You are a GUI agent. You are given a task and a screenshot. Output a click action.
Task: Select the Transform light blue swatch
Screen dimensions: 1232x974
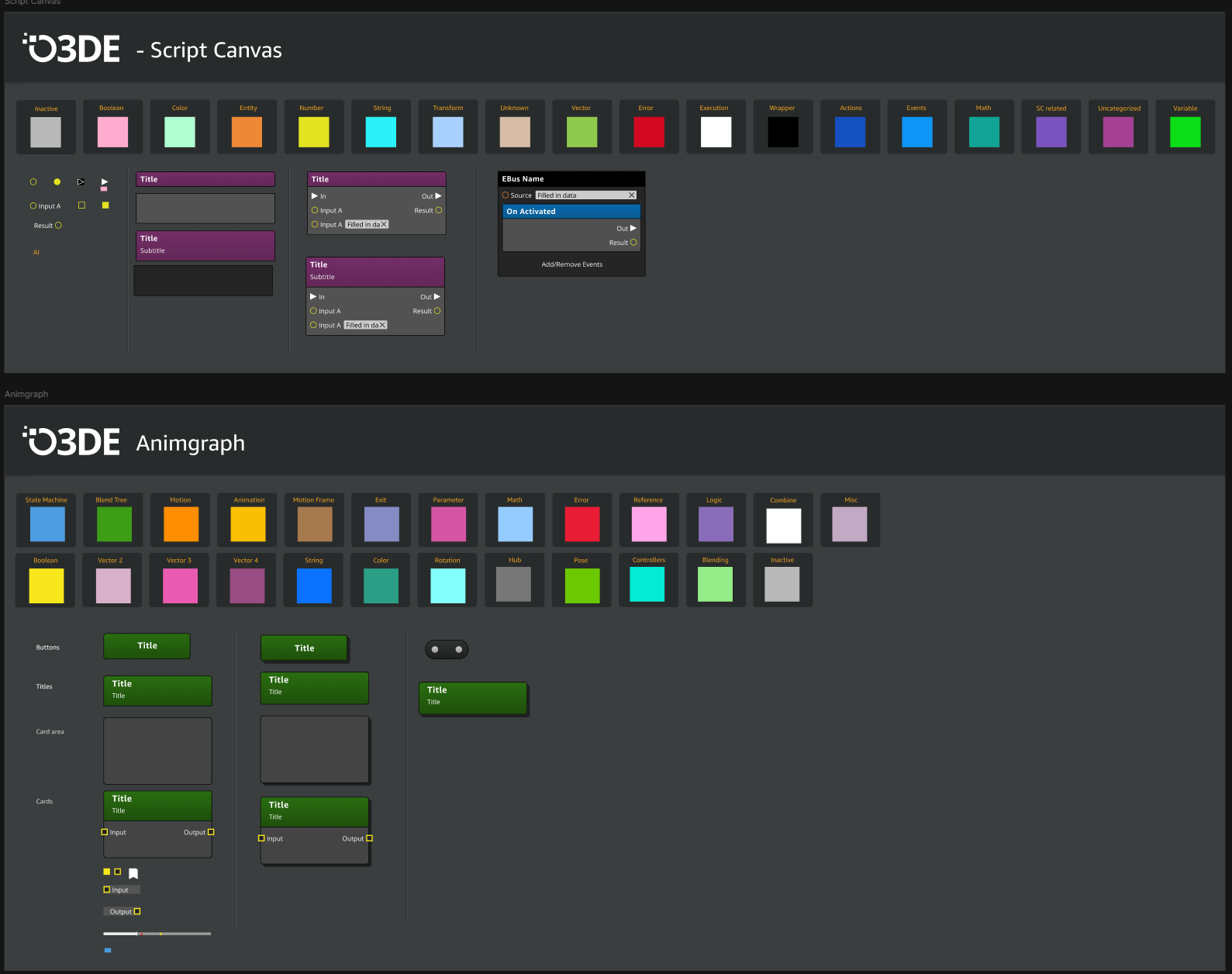[x=448, y=132]
